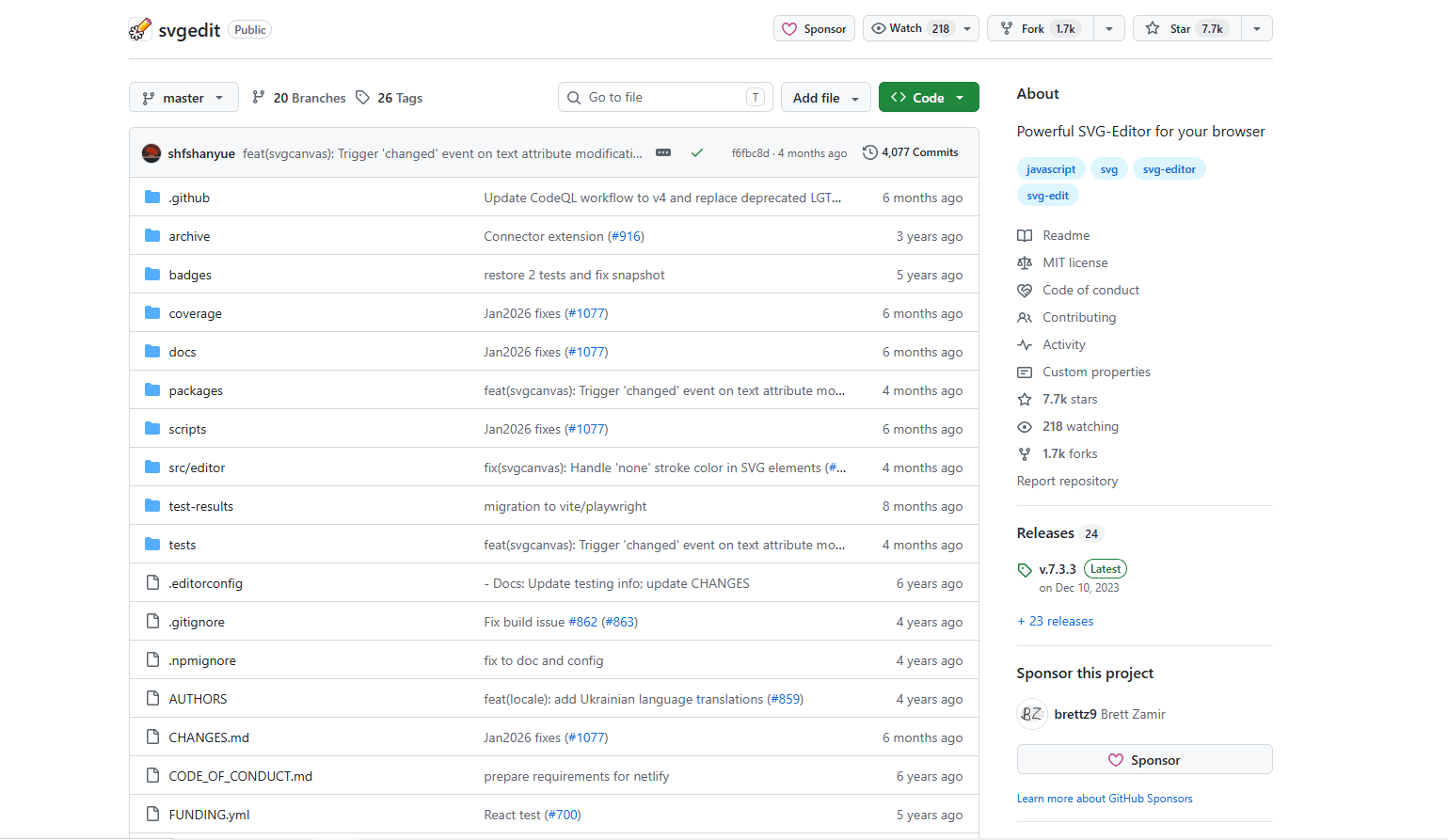Viewport: 1448px width, 840px height.
Task: Open the .npmignore file
Action: pos(202,660)
